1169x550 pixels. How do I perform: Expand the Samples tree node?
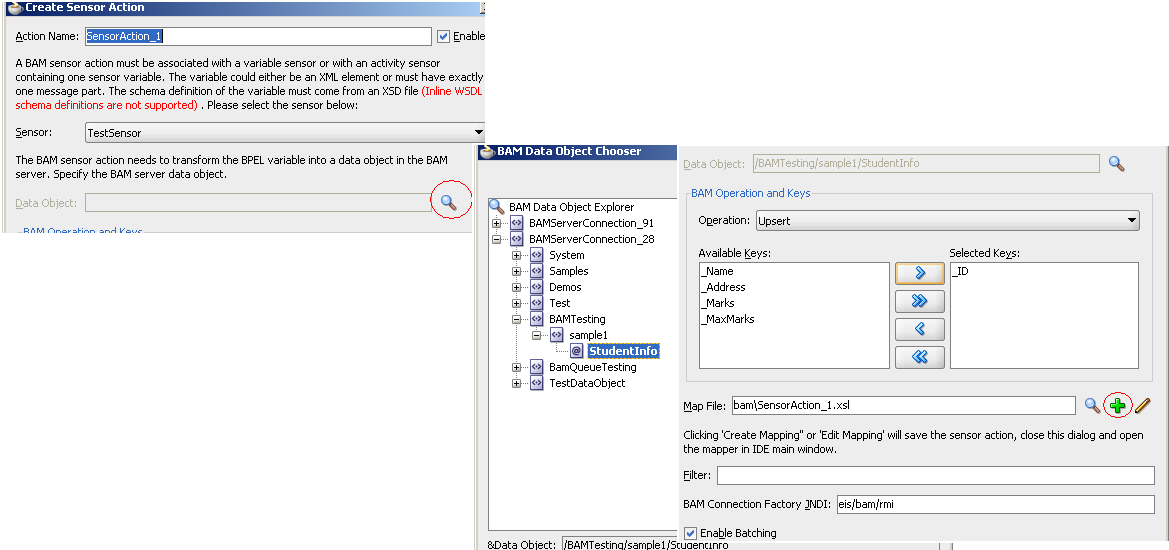516,271
